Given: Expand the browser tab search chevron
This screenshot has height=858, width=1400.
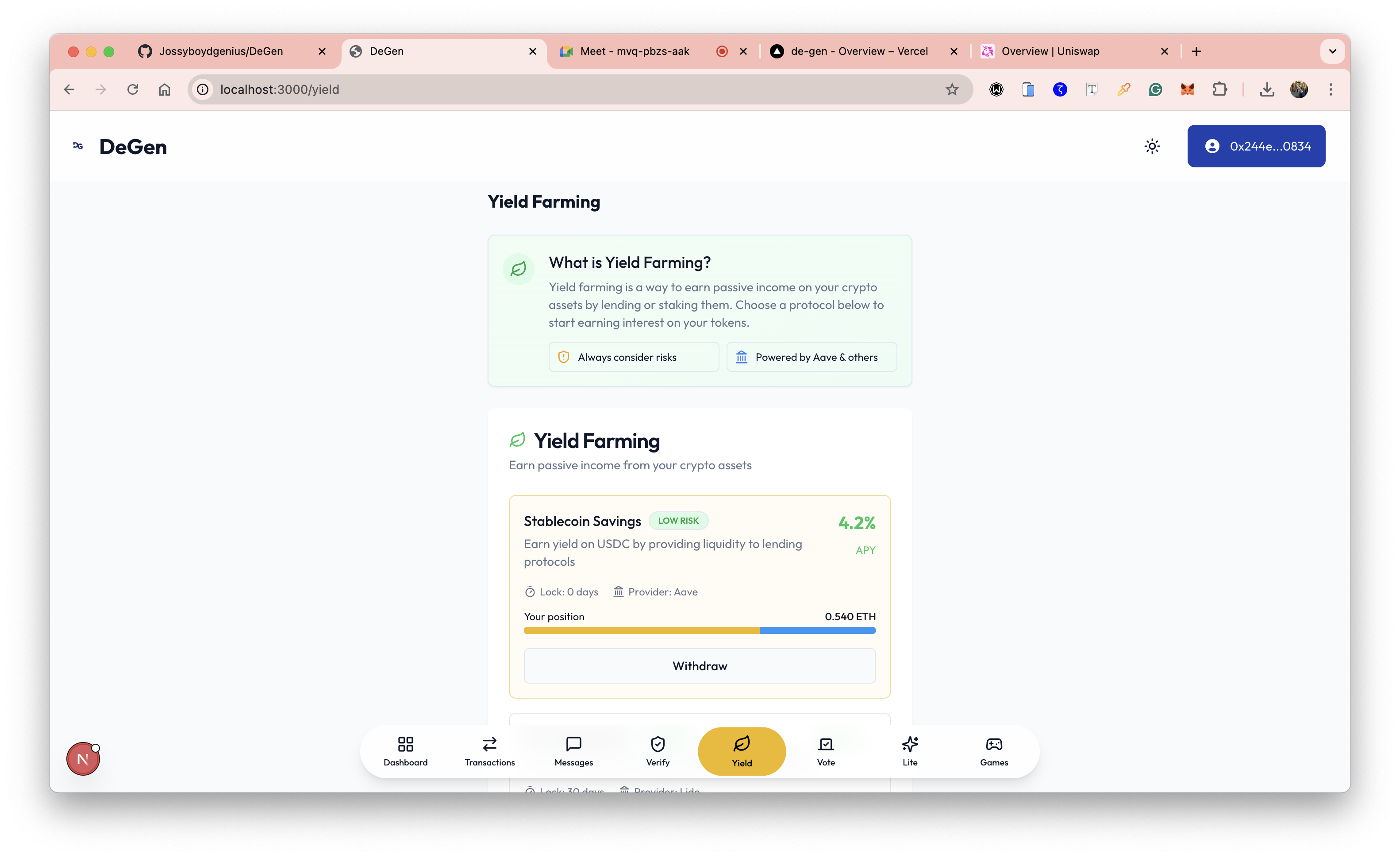Looking at the screenshot, I should click(x=1332, y=51).
